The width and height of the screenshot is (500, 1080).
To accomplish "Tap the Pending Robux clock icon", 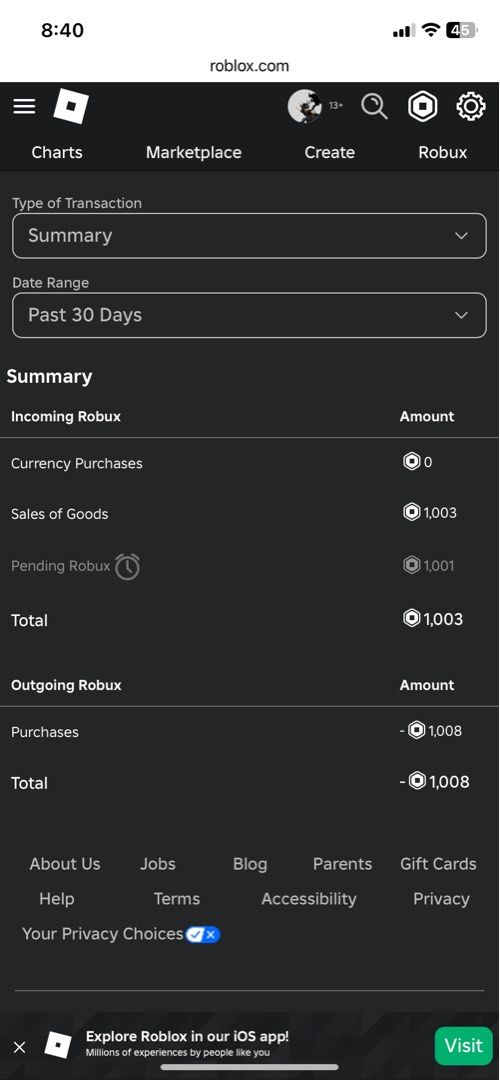I will pos(127,566).
